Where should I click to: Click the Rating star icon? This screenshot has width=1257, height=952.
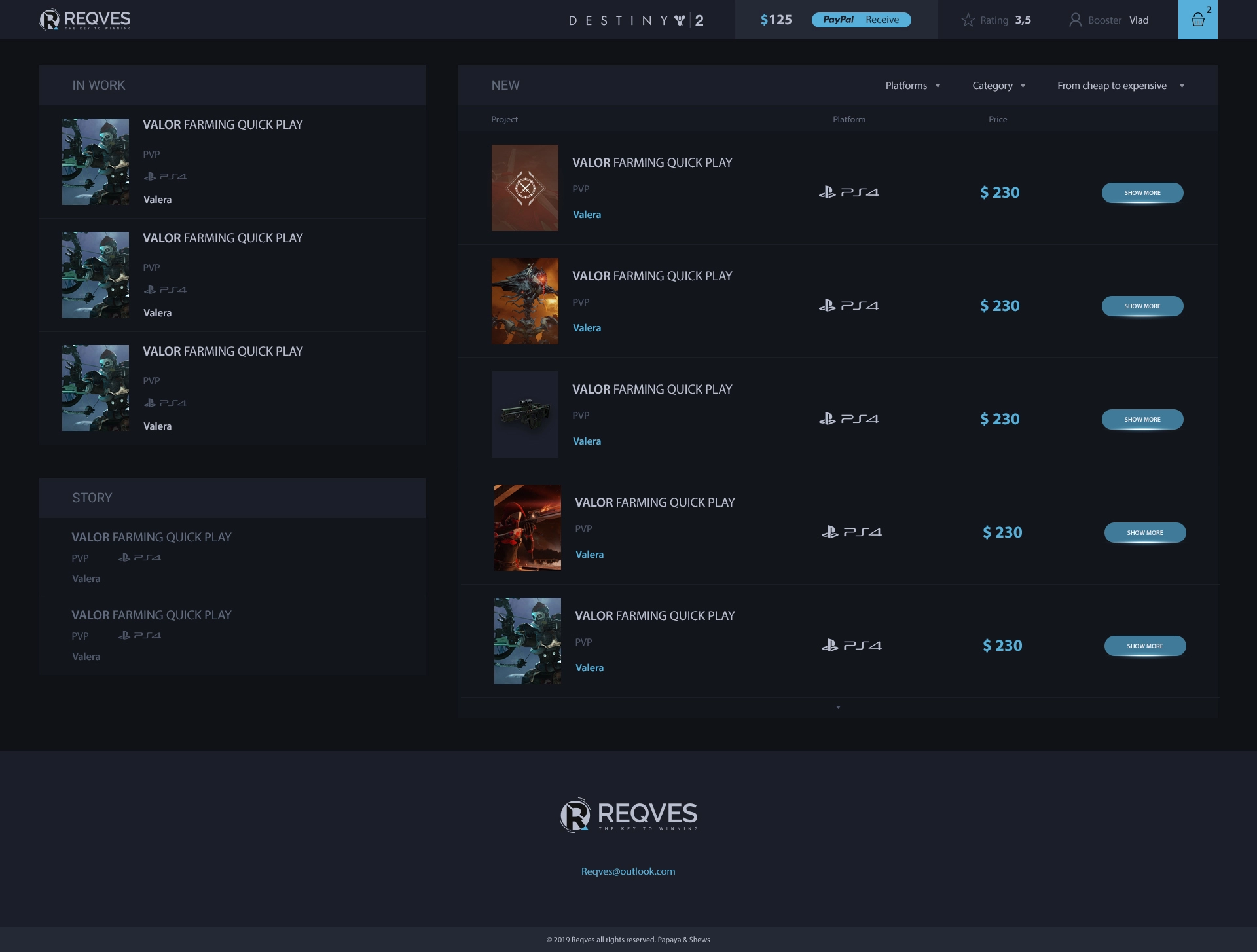pos(968,20)
